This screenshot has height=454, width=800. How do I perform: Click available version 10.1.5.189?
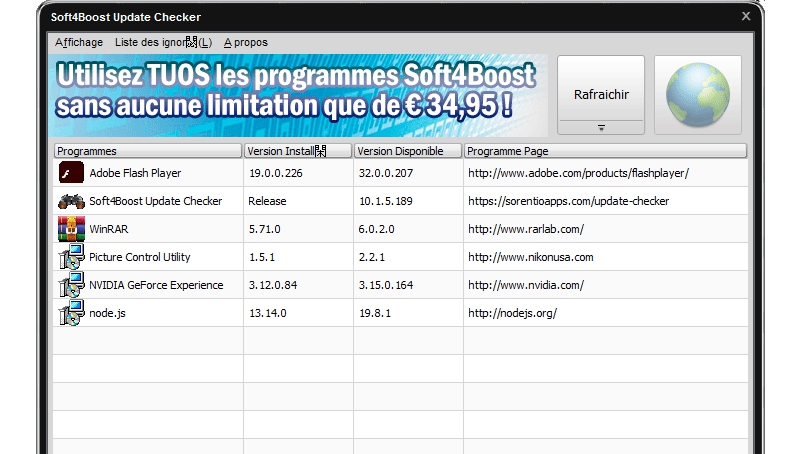pos(386,201)
